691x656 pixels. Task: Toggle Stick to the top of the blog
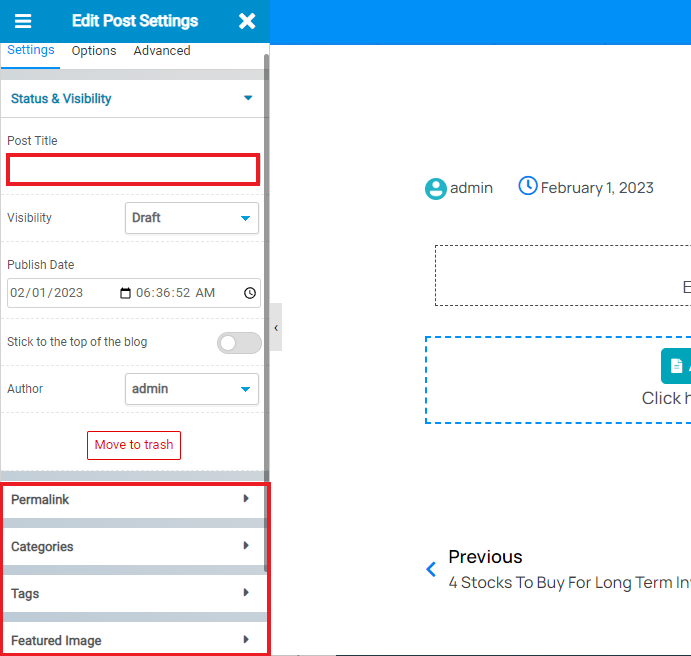pos(239,343)
